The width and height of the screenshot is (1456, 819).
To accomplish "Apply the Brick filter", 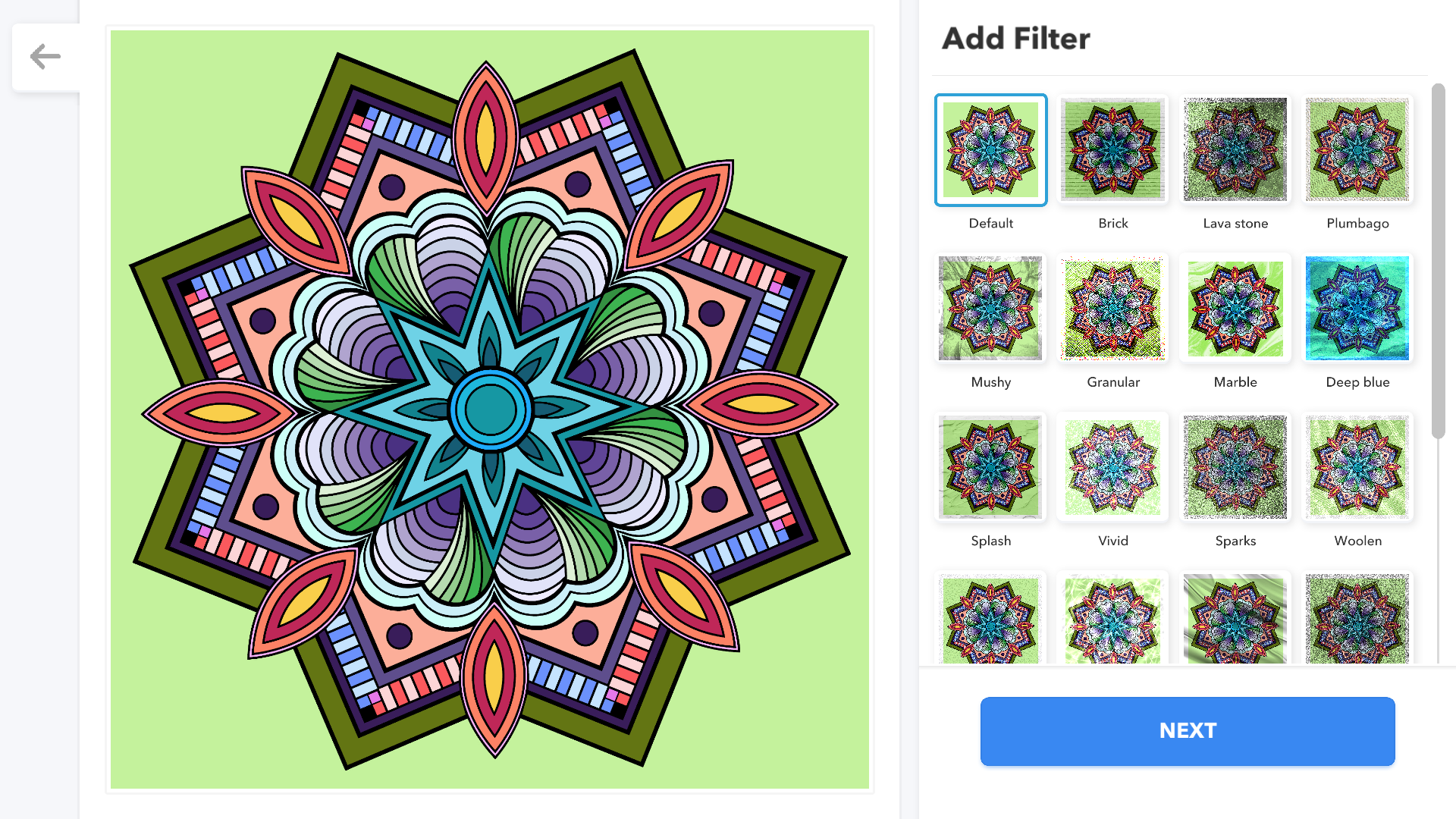I will [x=1112, y=150].
